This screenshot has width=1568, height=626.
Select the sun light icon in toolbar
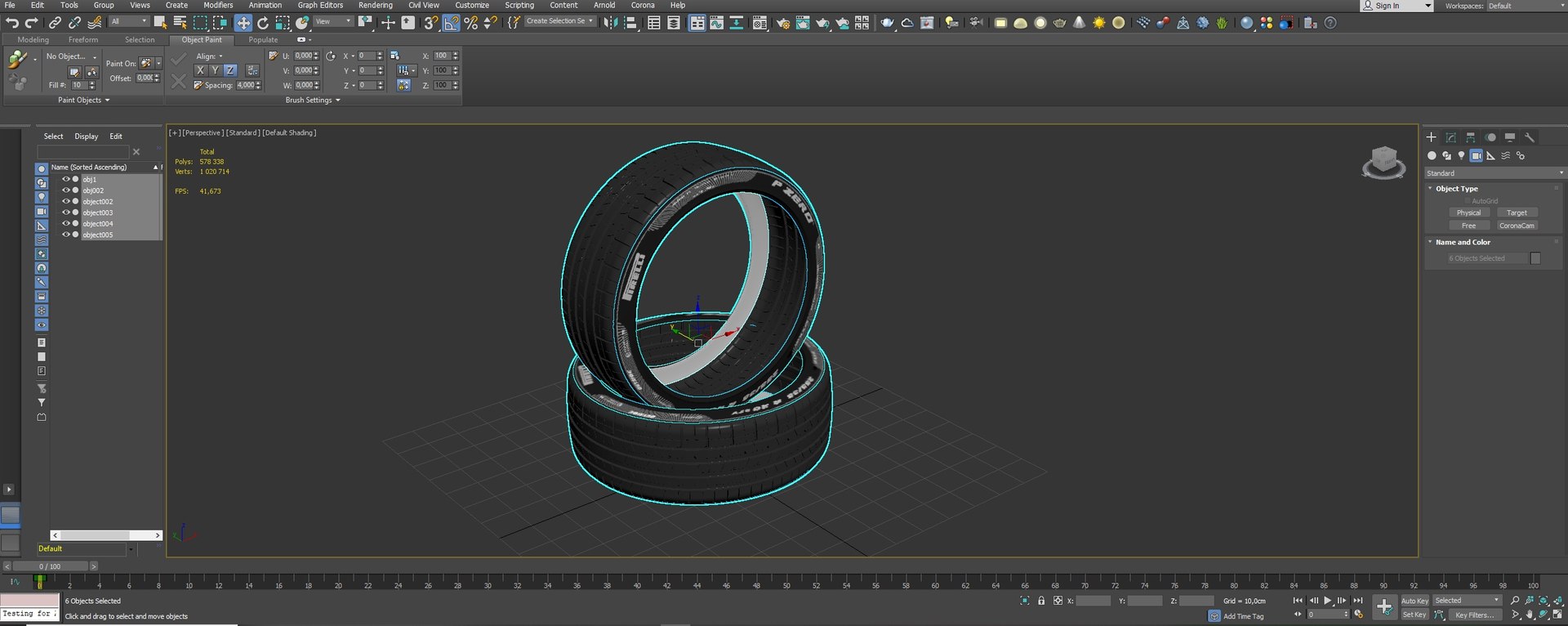click(1099, 23)
